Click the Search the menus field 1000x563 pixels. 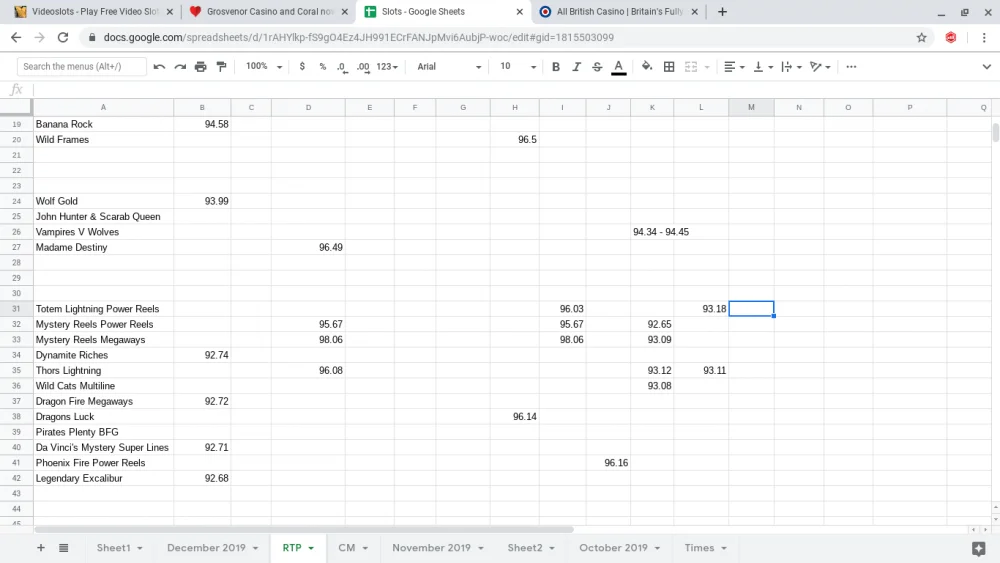[81, 66]
